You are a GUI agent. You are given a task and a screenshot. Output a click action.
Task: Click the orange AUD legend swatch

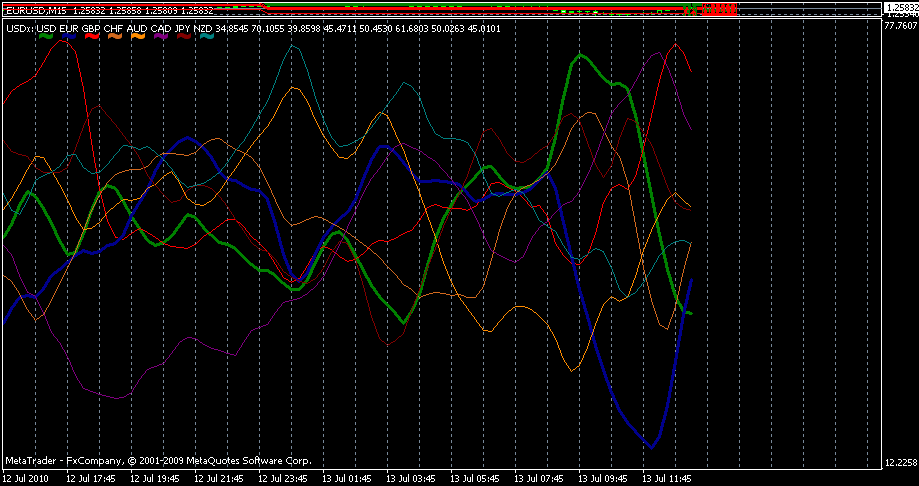[138, 36]
